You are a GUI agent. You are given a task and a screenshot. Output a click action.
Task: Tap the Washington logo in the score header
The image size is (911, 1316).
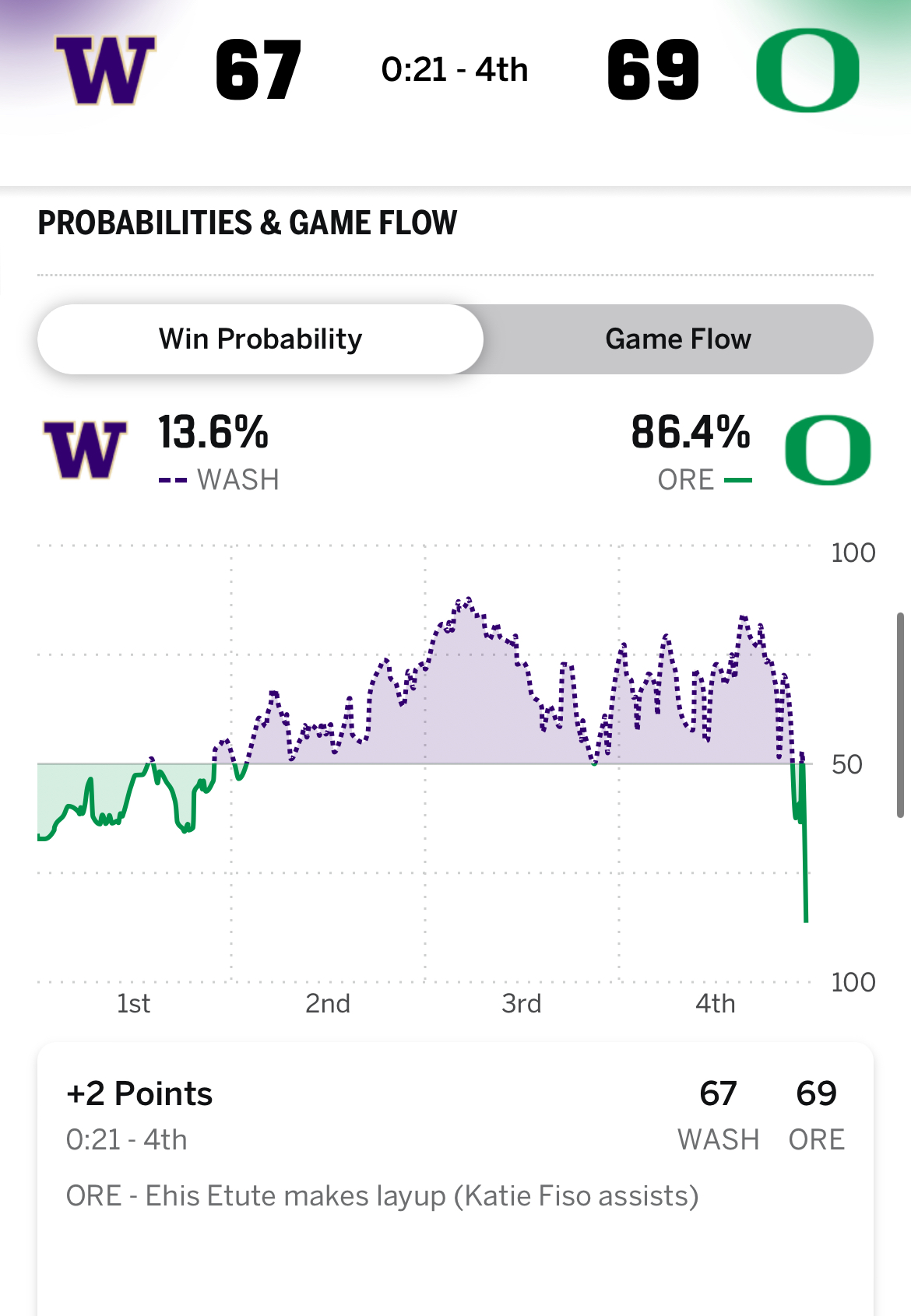tap(105, 70)
